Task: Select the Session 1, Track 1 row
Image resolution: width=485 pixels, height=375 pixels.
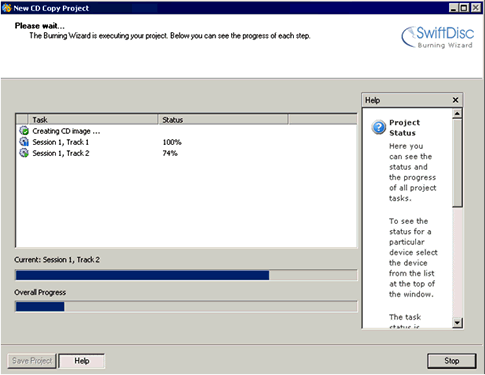Action: coord(186,142)
